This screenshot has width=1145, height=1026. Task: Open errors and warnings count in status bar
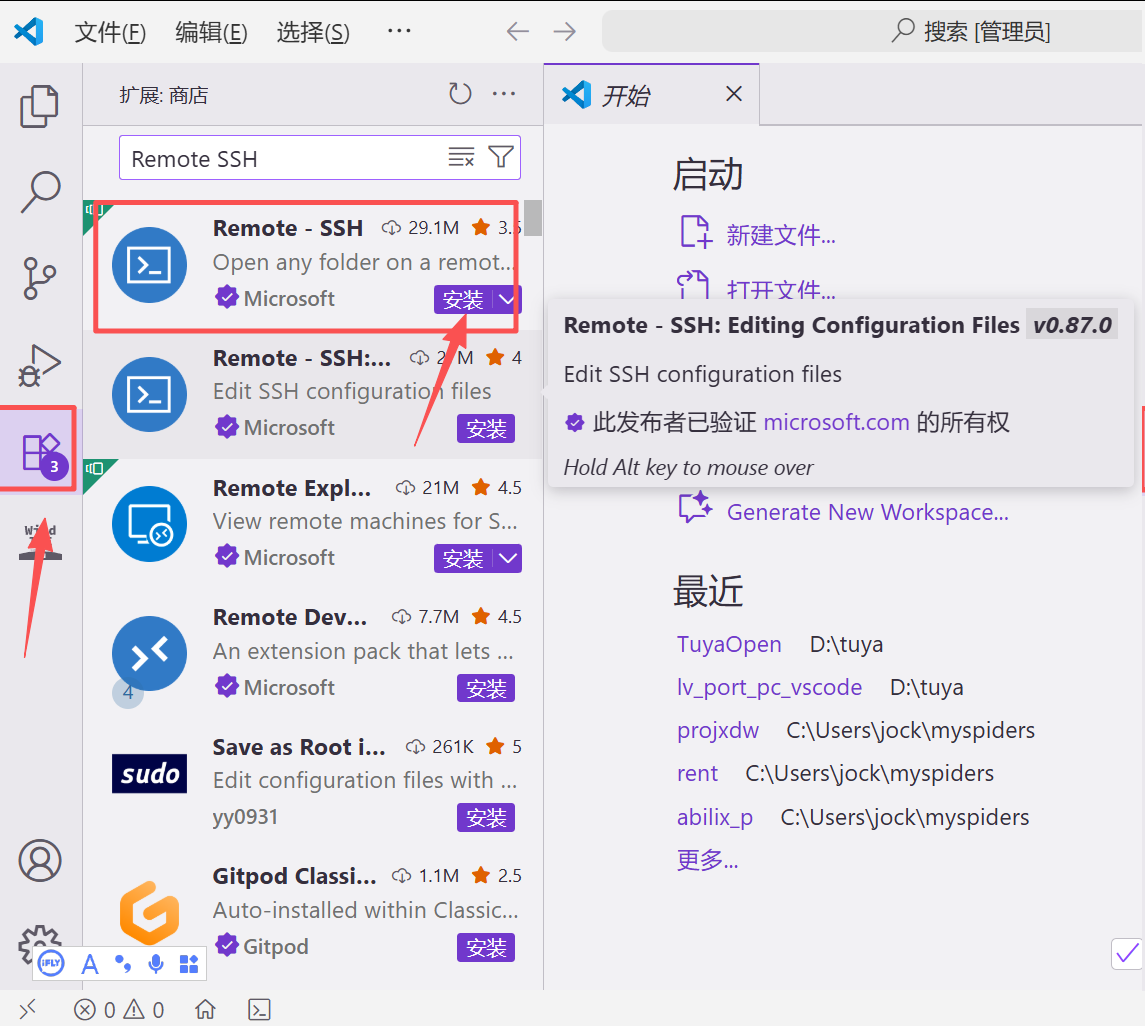coord(118,1009)
